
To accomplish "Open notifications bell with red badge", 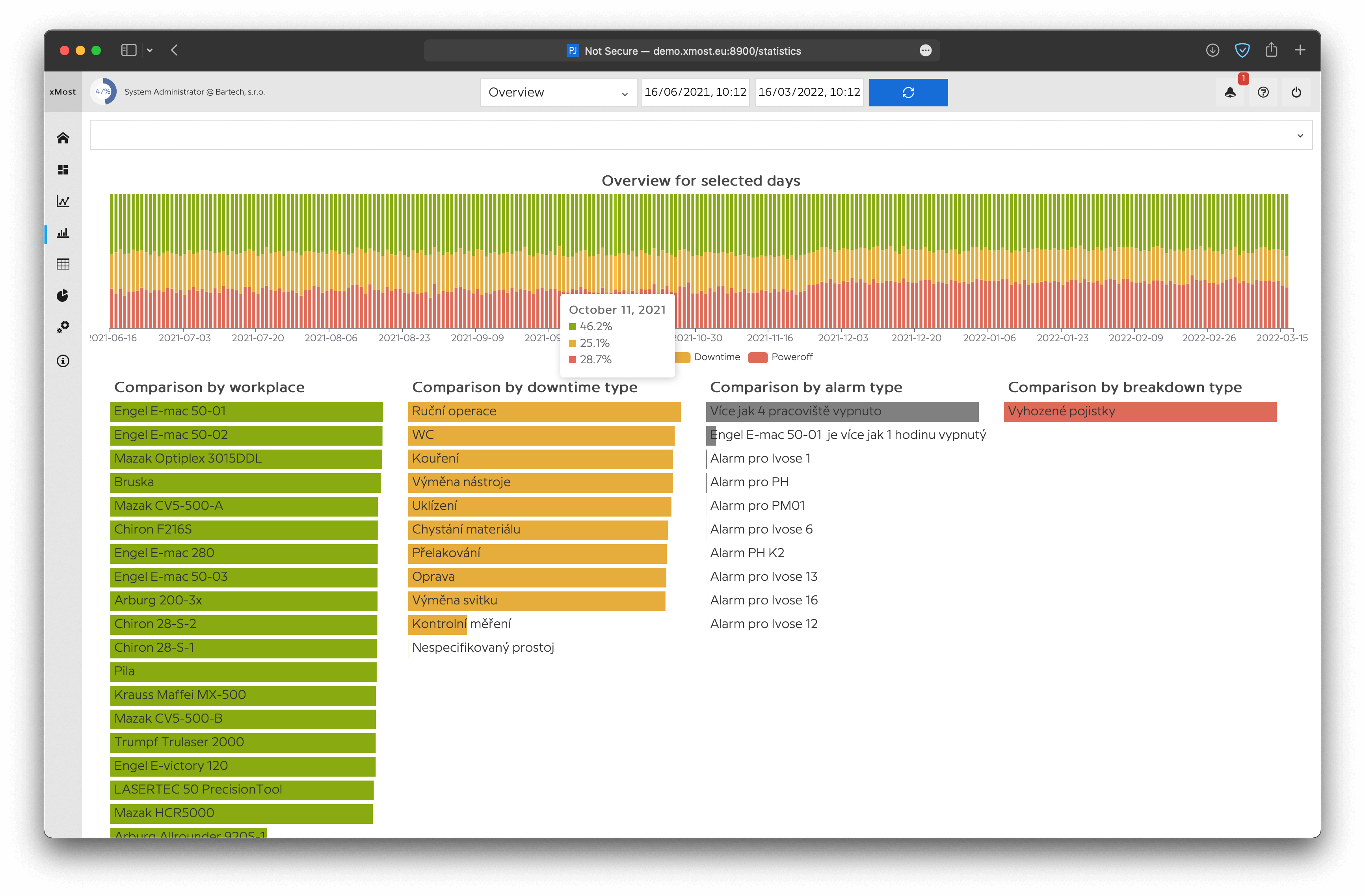I will (1230, 92).
